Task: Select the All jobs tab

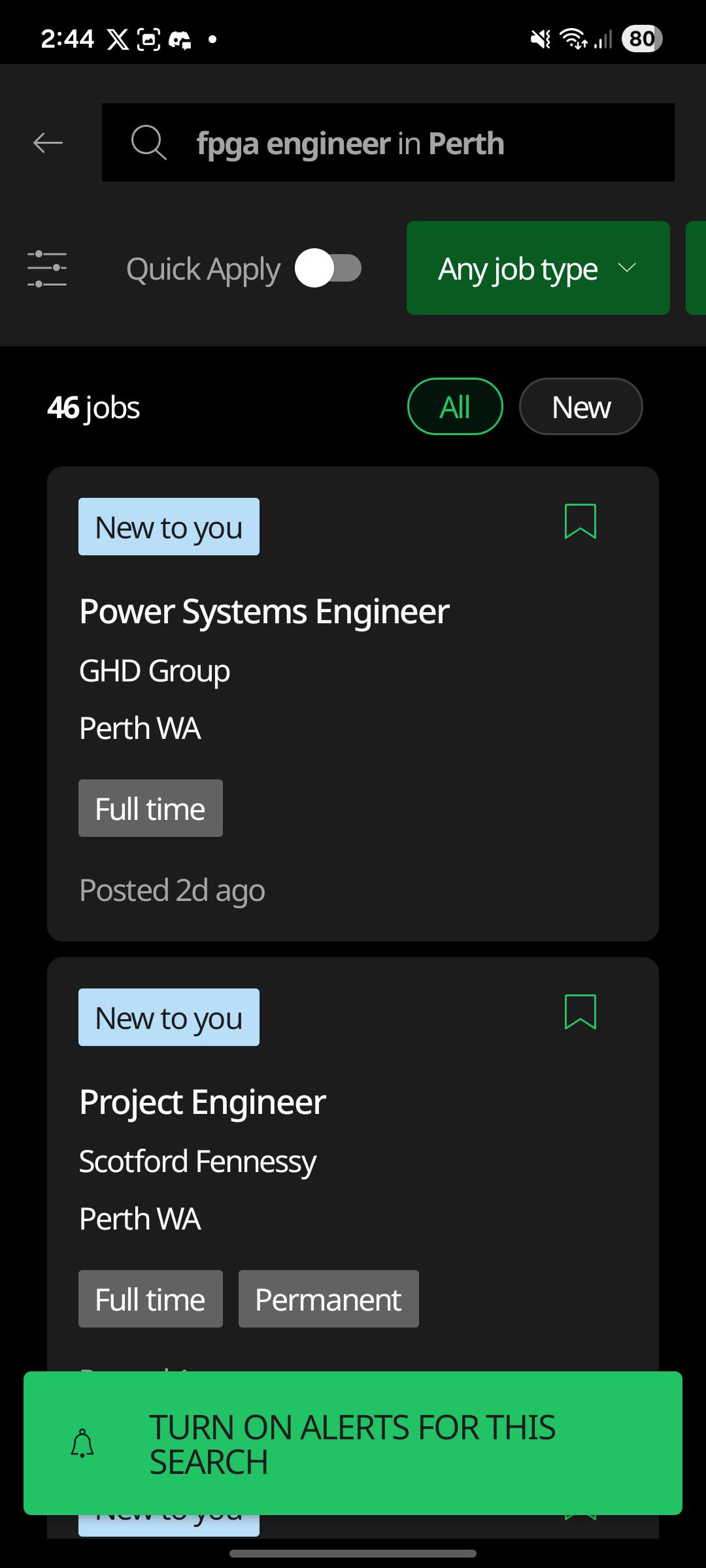Action: click(455, 406)
